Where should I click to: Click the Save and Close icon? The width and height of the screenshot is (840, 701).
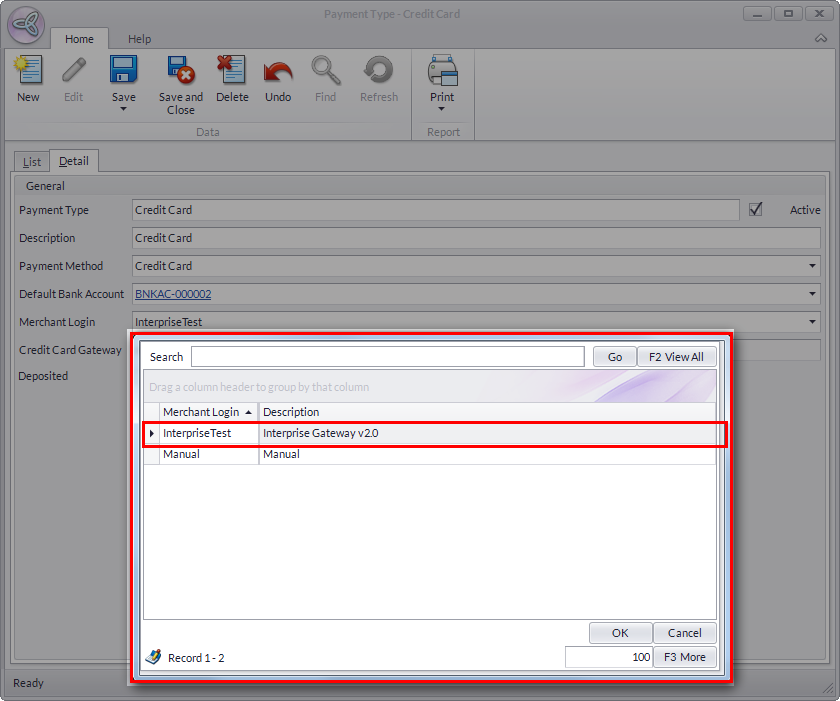pyautogui.click(x=180, y=72)
